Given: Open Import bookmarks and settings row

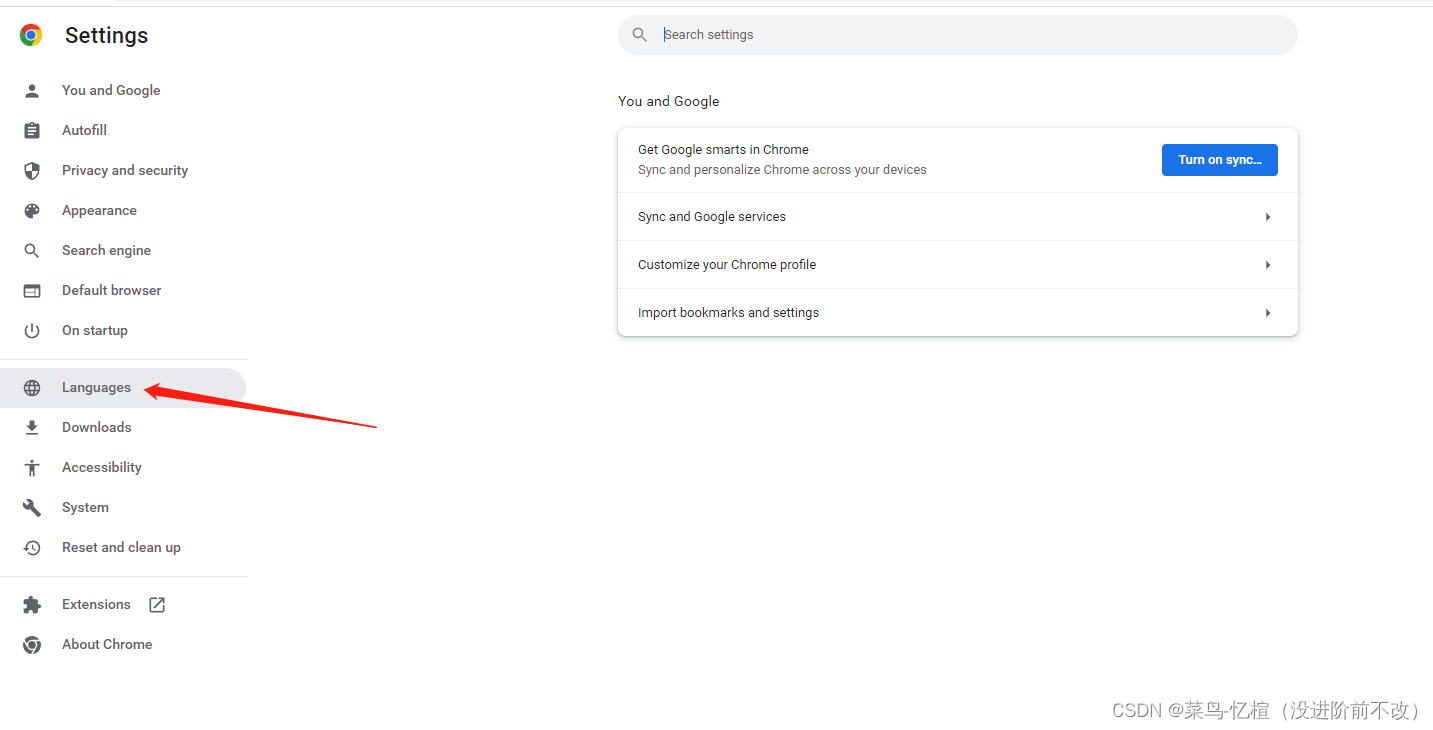Looking at the screenshot, I should point(958,313).
